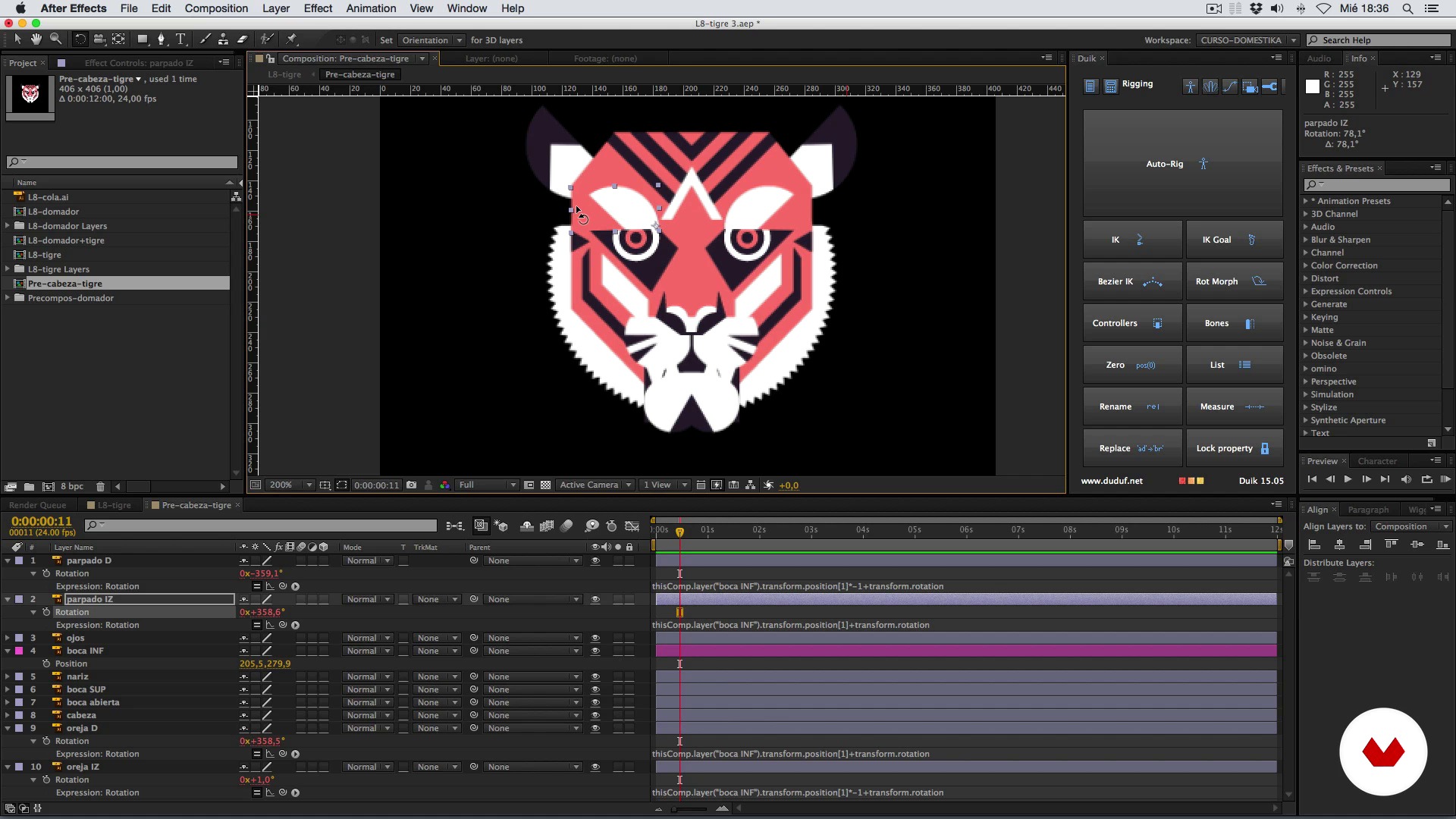
Task: Hide the parpado IZ layer
Action: click(595, 600)
